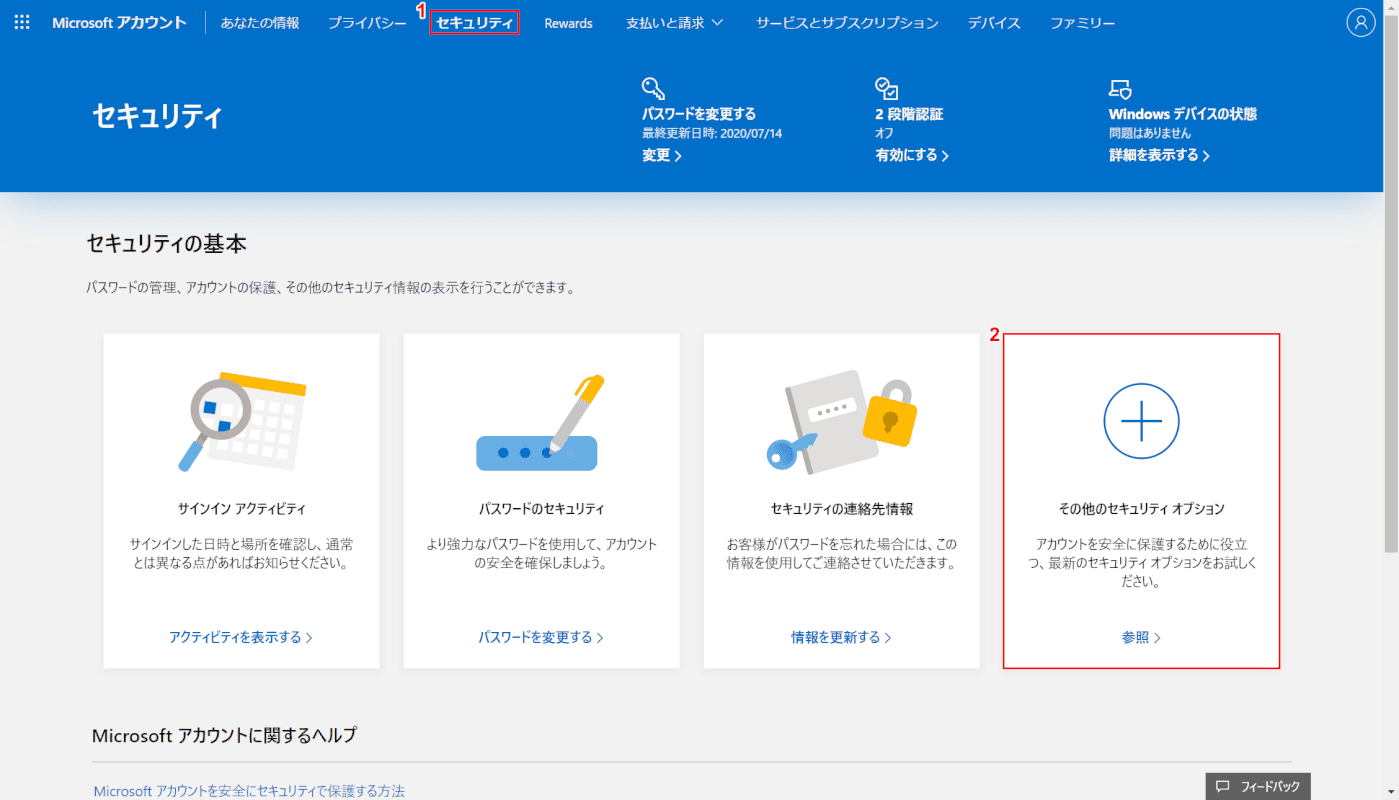Open the Rewards tab
1399x800 pixels.
click(568, 22)
